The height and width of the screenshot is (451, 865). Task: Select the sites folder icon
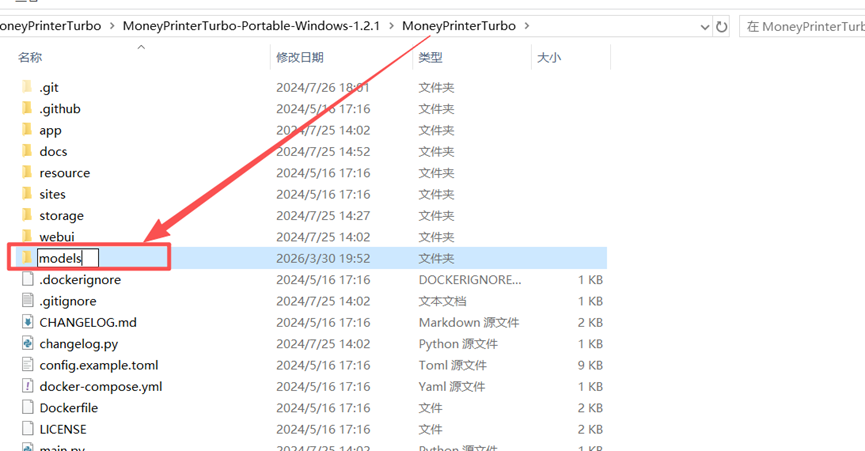point(27,194)
